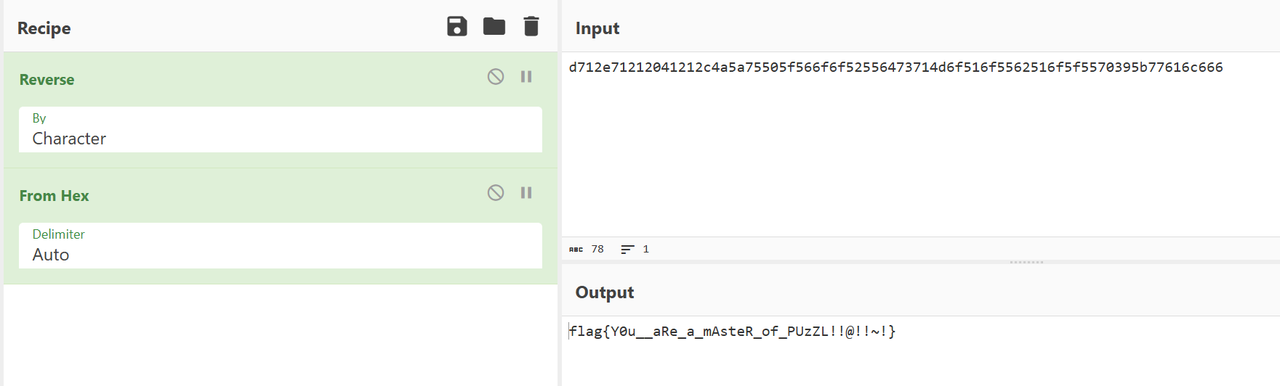
Task: Load a recipe using the folder icon
Action: (494, 27)
